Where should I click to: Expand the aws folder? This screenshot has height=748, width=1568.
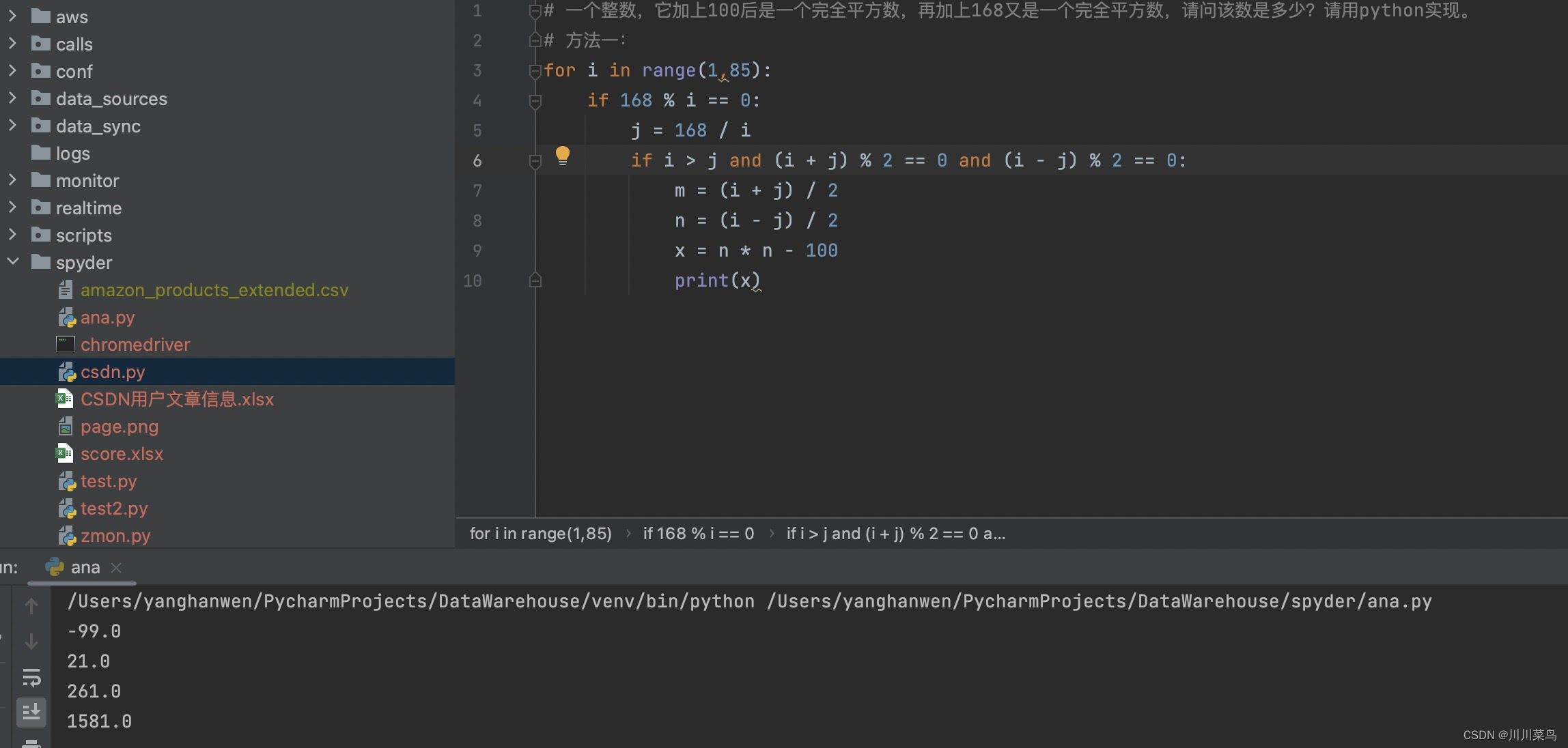(x=12, y=16)
